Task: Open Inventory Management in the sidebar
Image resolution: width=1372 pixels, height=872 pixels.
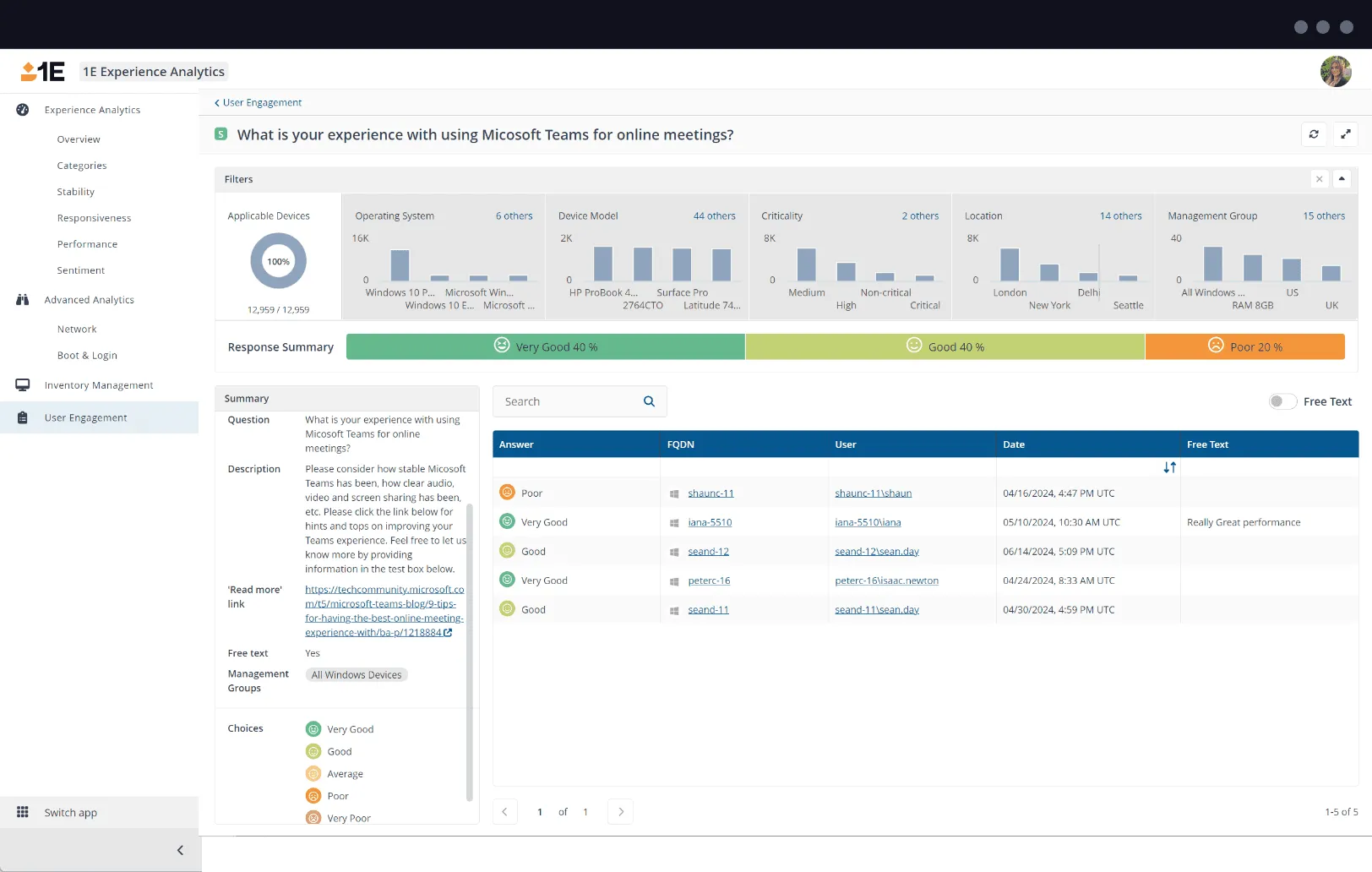Action: click(x=99, y=385)
